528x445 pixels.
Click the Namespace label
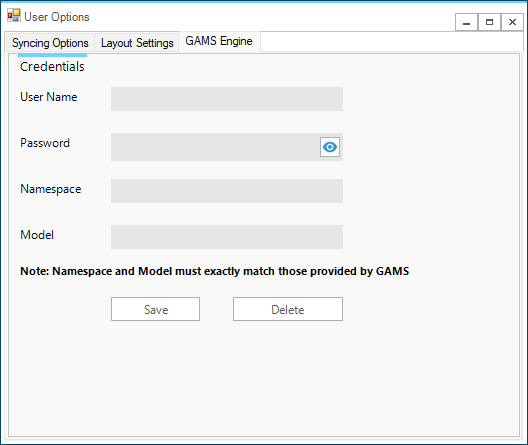(51, 189)
